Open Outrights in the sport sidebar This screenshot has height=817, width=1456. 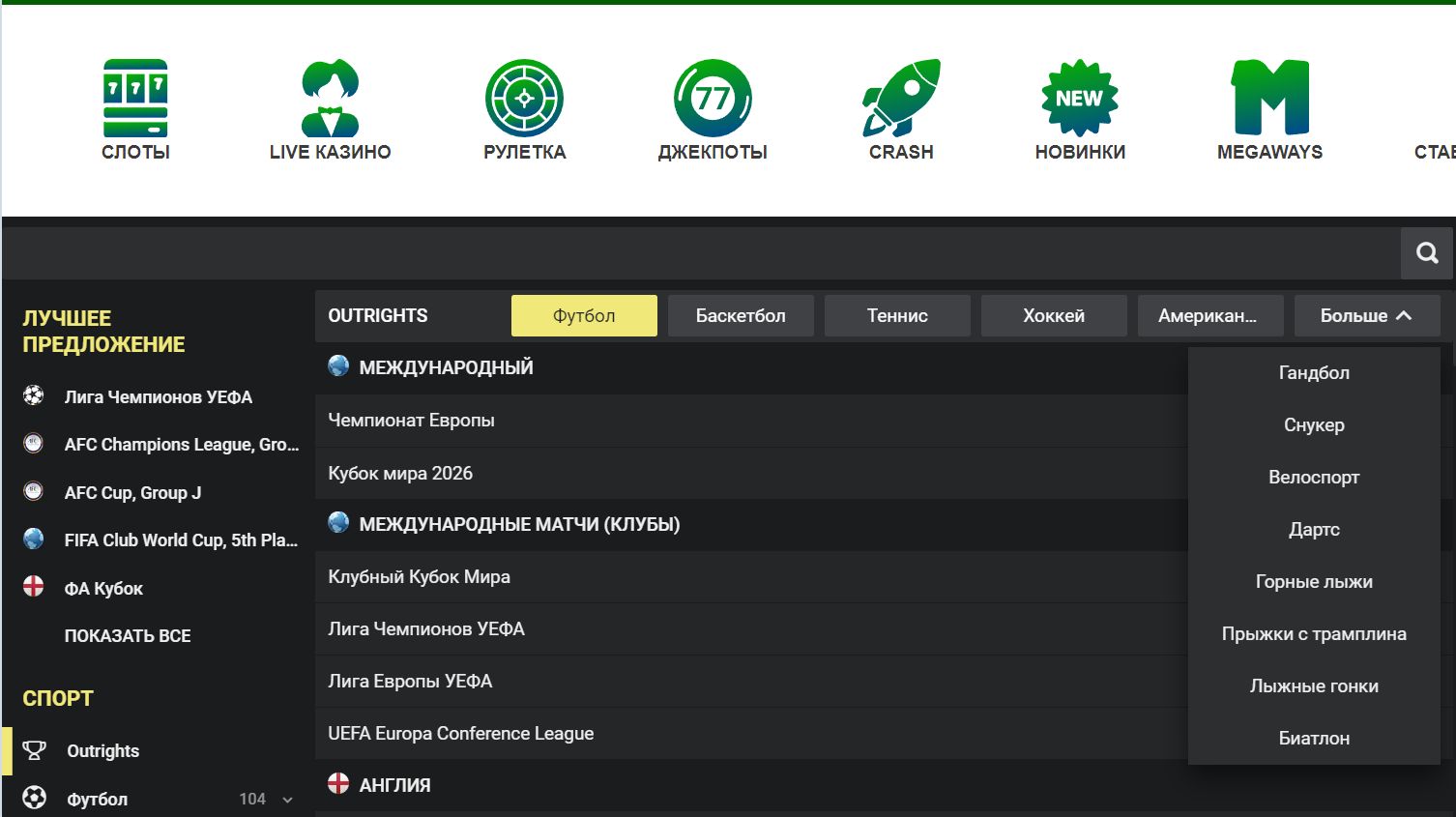(102, 751)
